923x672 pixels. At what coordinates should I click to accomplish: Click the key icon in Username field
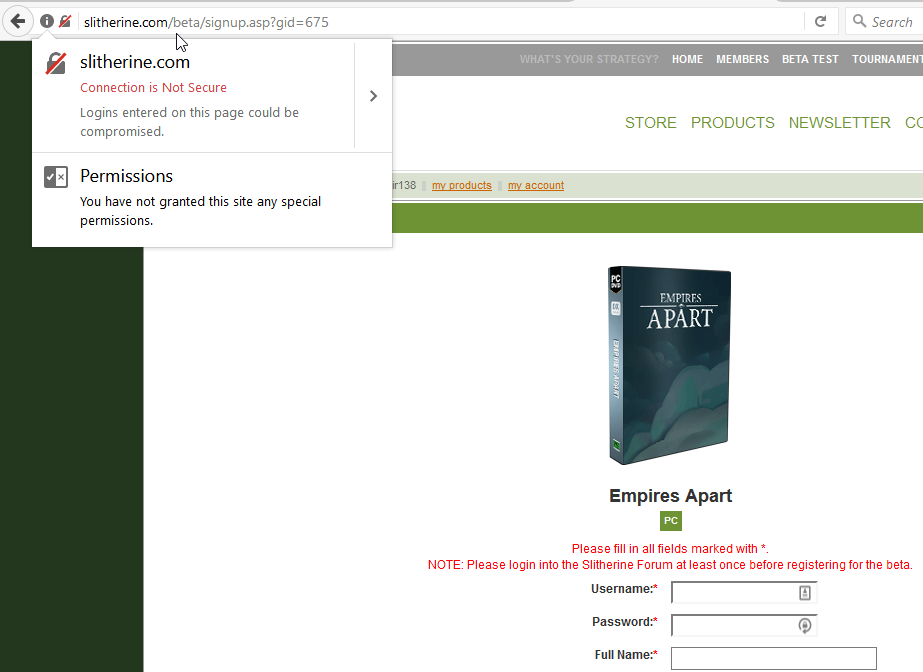point(805,593)
